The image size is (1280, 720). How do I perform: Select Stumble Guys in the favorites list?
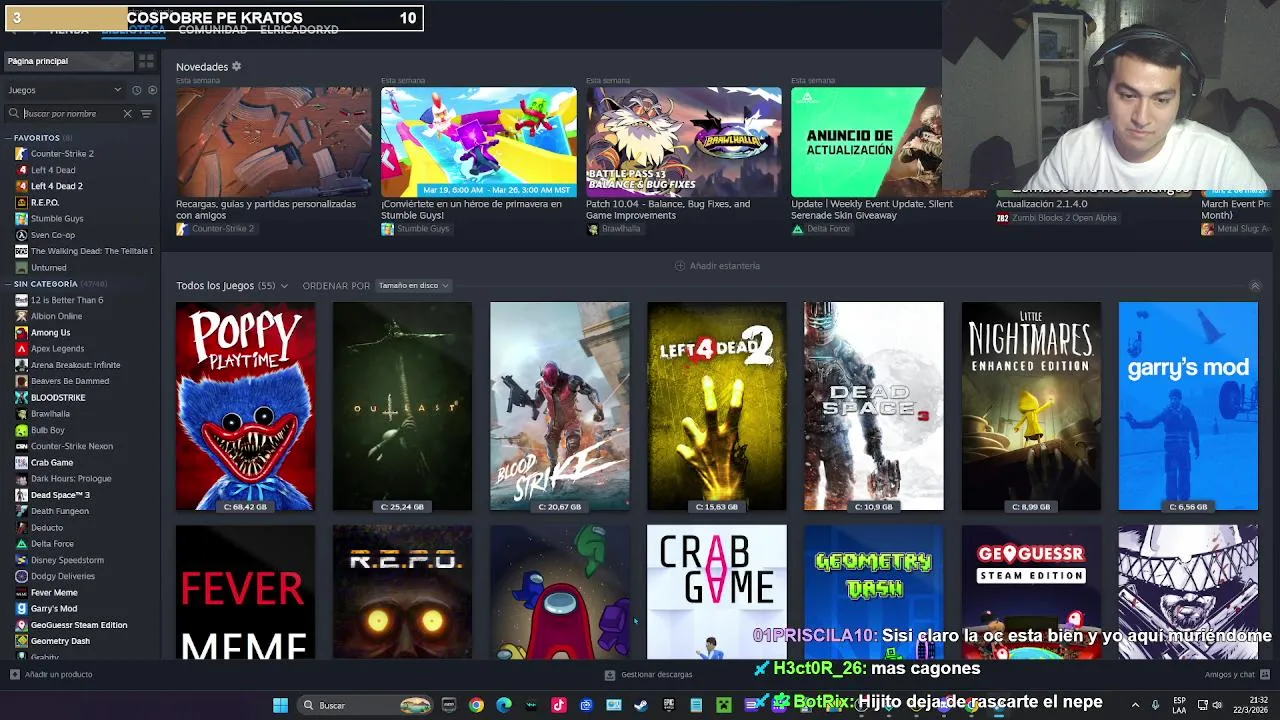(x=57, y=218)
